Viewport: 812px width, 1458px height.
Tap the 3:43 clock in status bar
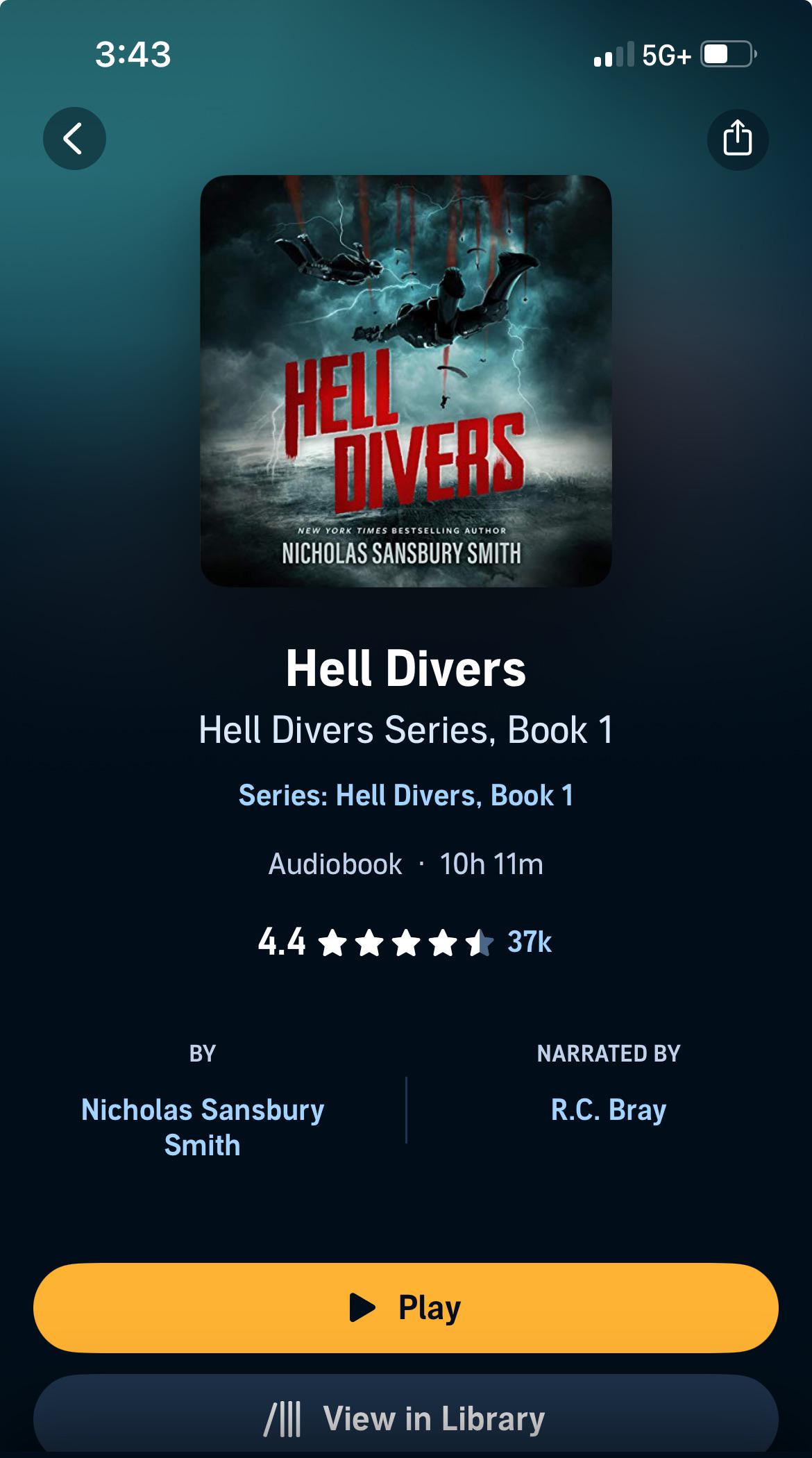pos(133,54)
